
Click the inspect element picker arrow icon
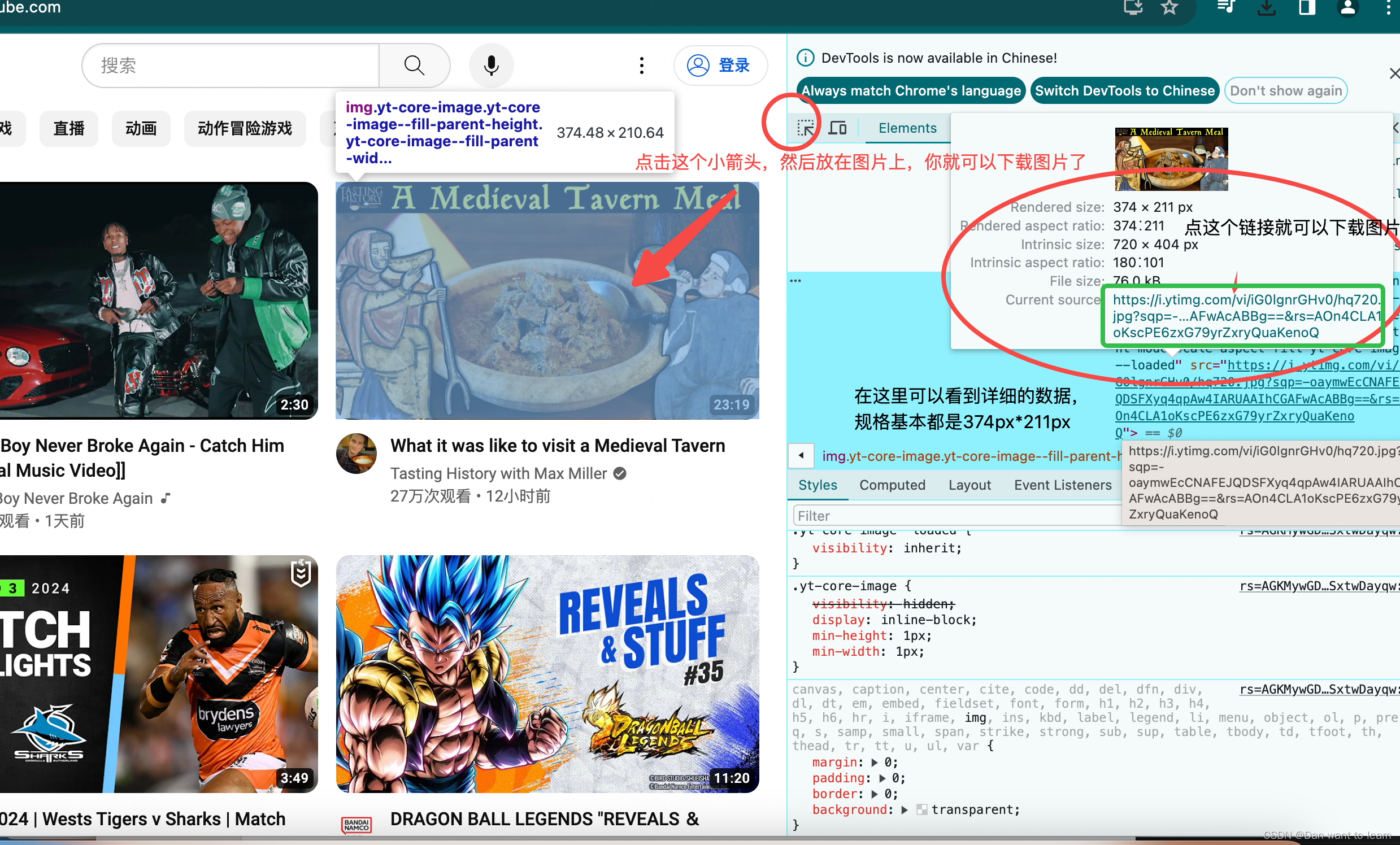pos(805,128)
